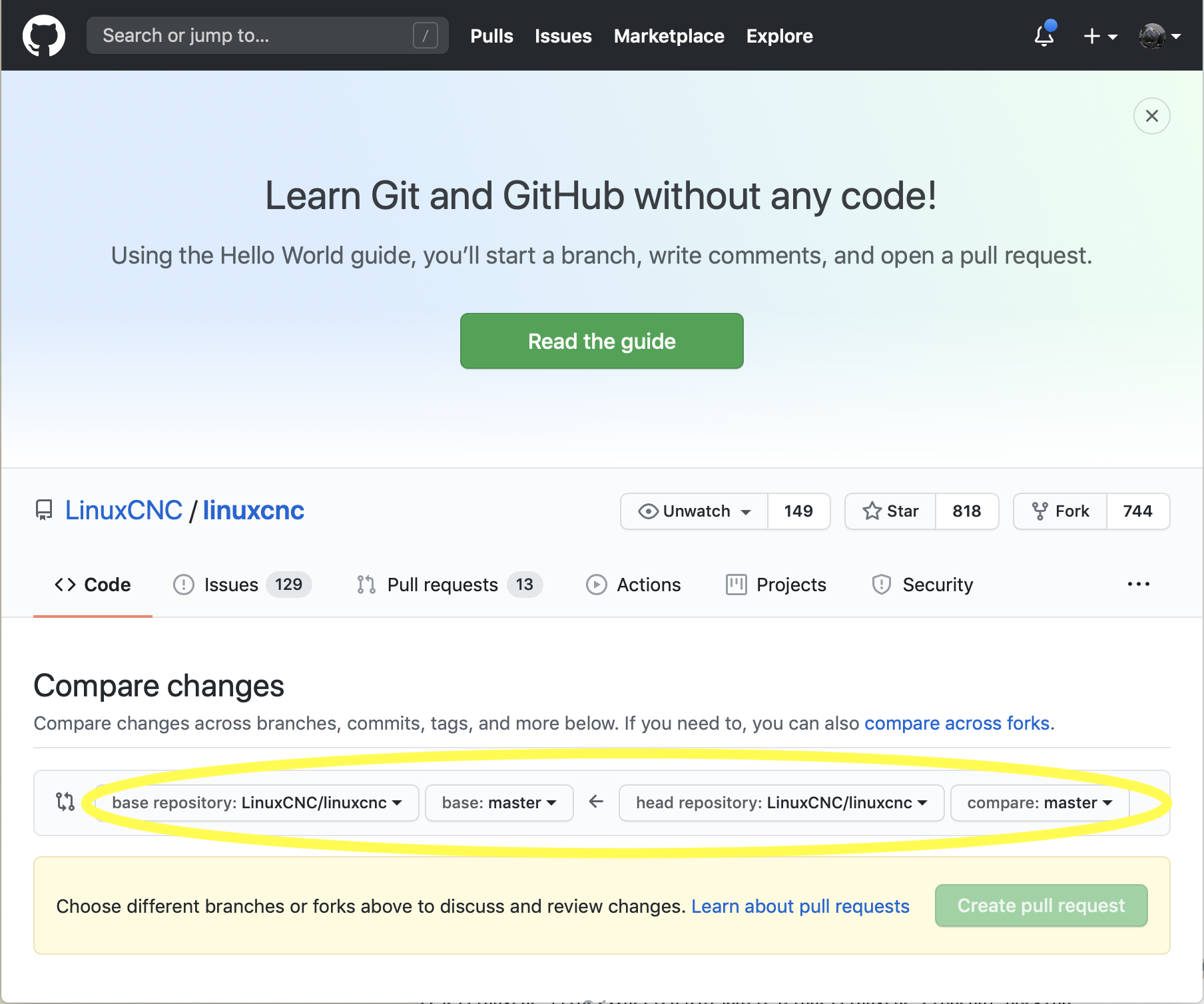This screenshot has width=1204, height=1004.
Task: Dismiss the Learn Git banner
Action: pyautogui.click(x=1151, y=116)
